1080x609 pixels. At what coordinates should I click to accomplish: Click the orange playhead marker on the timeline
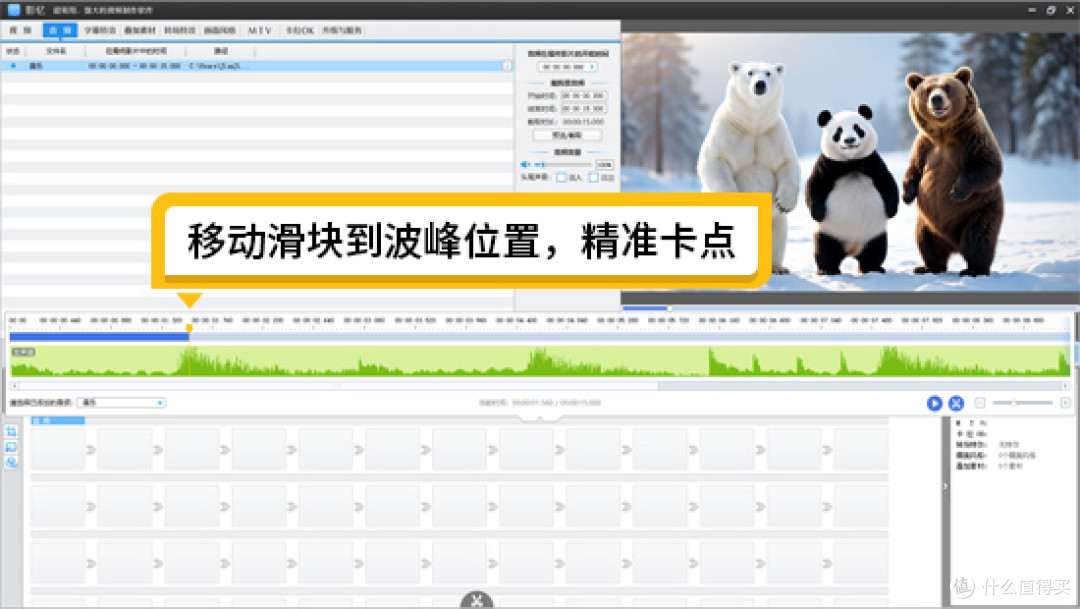tap(189, 329)
